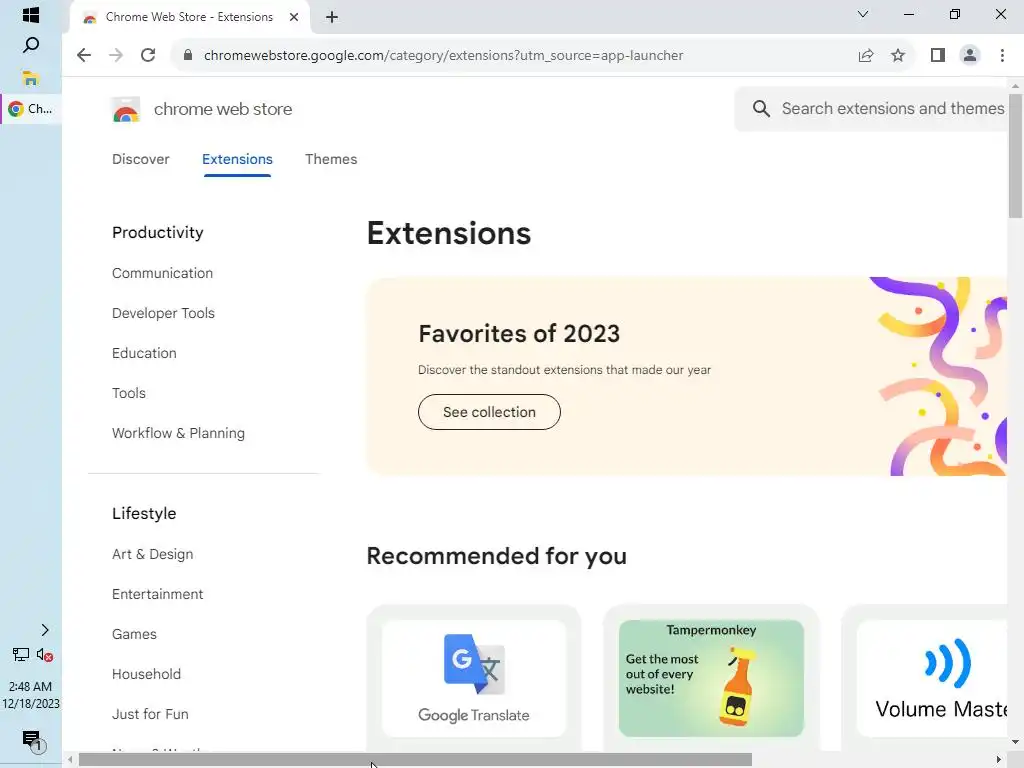Click the Favorites of 2023 heading
This screenshot has height=768, width=1024.
pos(519,334)
